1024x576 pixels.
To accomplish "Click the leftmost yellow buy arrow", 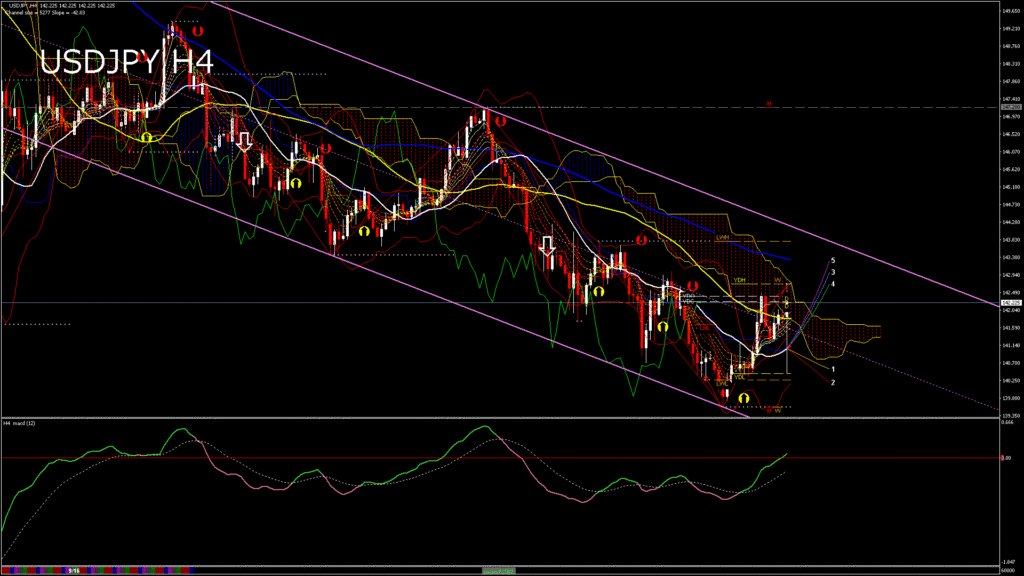I will pos(146,138).
